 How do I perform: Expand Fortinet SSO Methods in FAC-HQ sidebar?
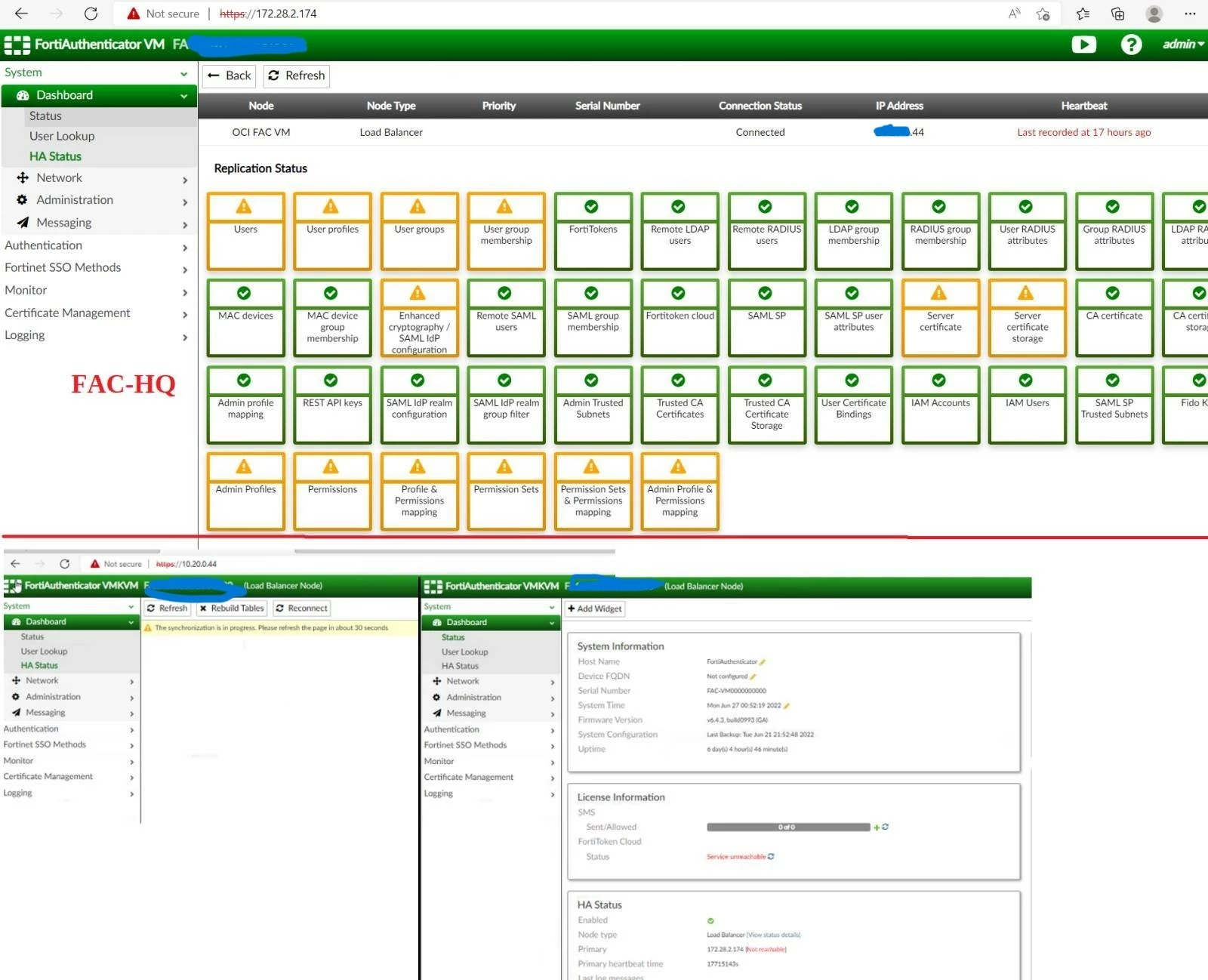click(x=98, y=267)
